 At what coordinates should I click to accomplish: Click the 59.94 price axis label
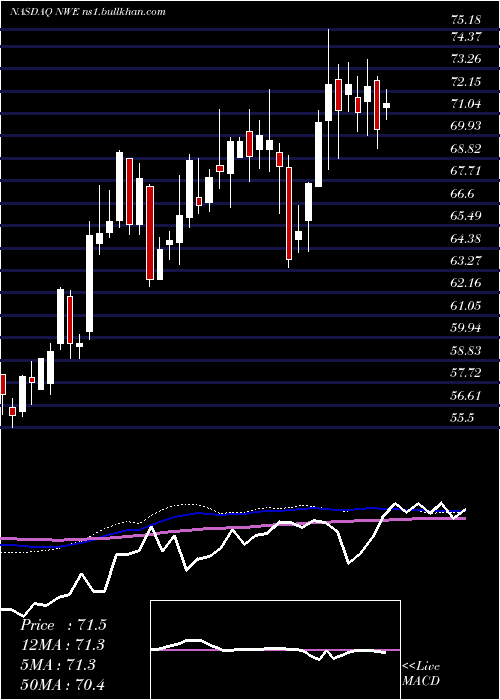(x=465, y=328)
